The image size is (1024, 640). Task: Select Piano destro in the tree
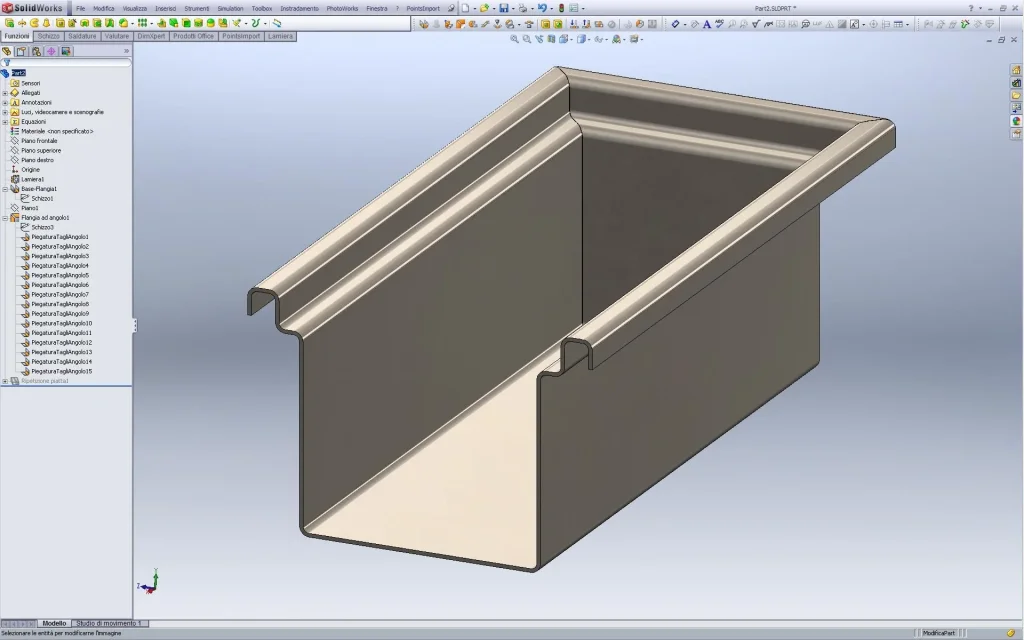[37, 160]
